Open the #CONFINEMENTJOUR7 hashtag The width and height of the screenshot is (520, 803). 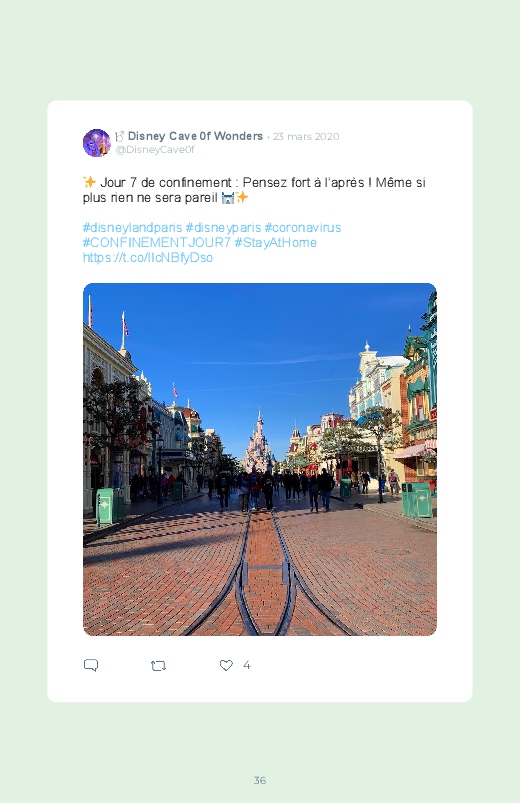tap(157, 242)
